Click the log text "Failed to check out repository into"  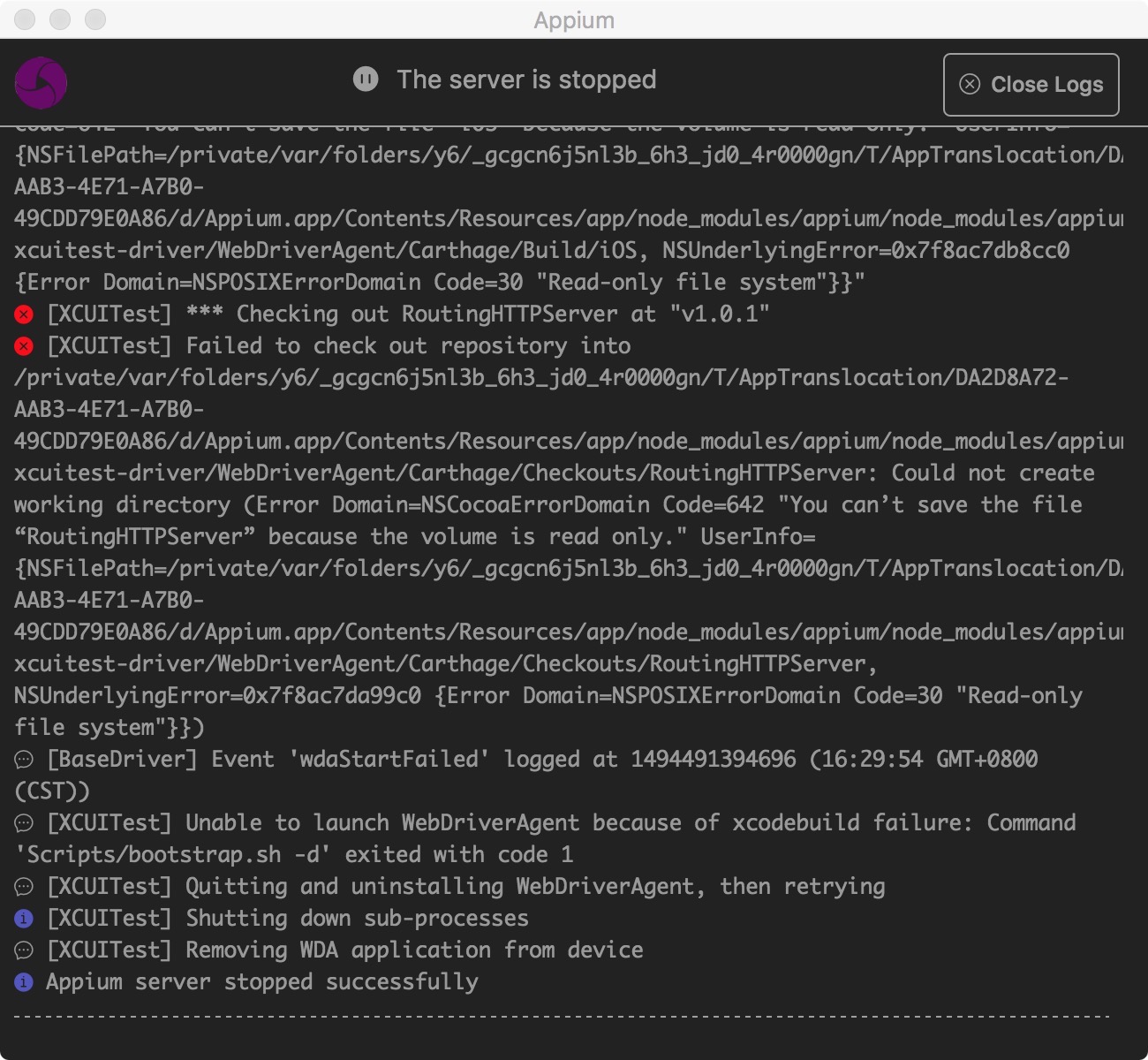click(408, 346)
